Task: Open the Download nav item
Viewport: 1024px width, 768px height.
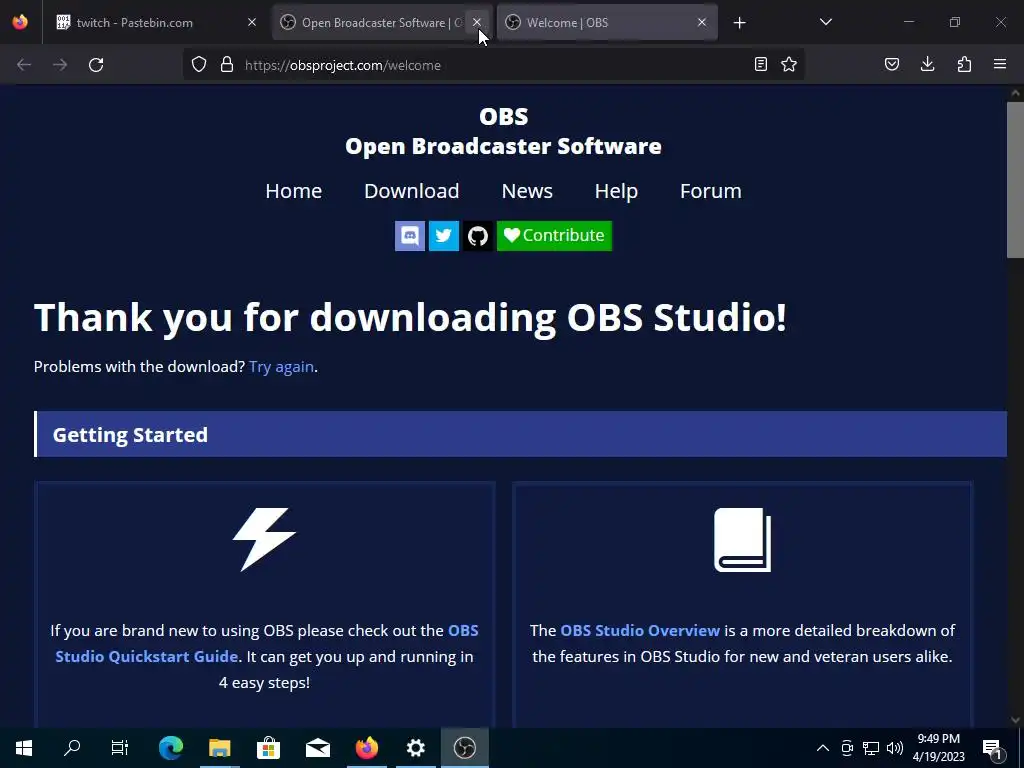Action: (x=411, y=191)
